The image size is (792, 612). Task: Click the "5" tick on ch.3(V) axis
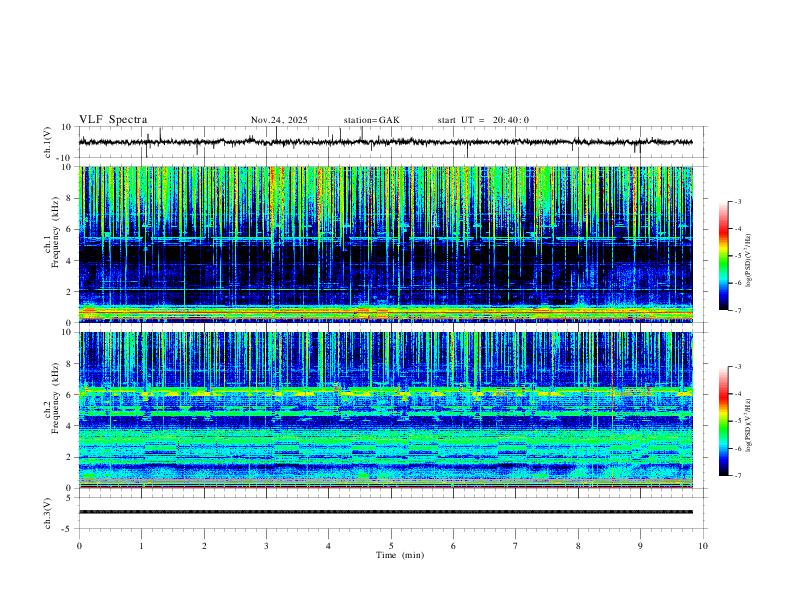(x=69, y=497)
